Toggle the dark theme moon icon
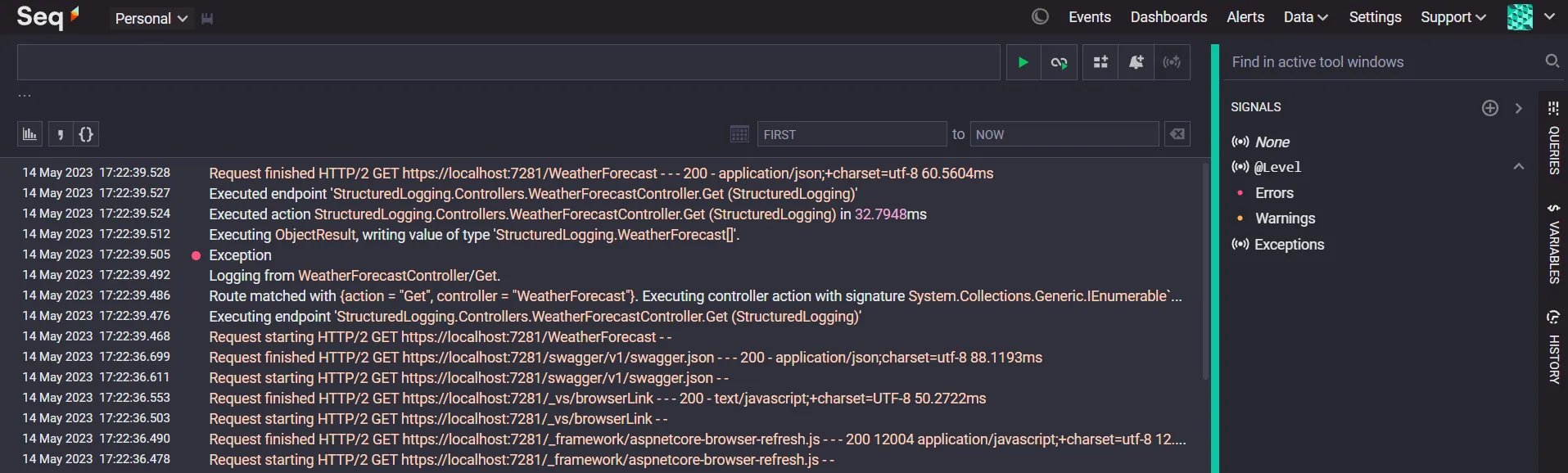The image size is (1568, 473). tap(1040, 16)
